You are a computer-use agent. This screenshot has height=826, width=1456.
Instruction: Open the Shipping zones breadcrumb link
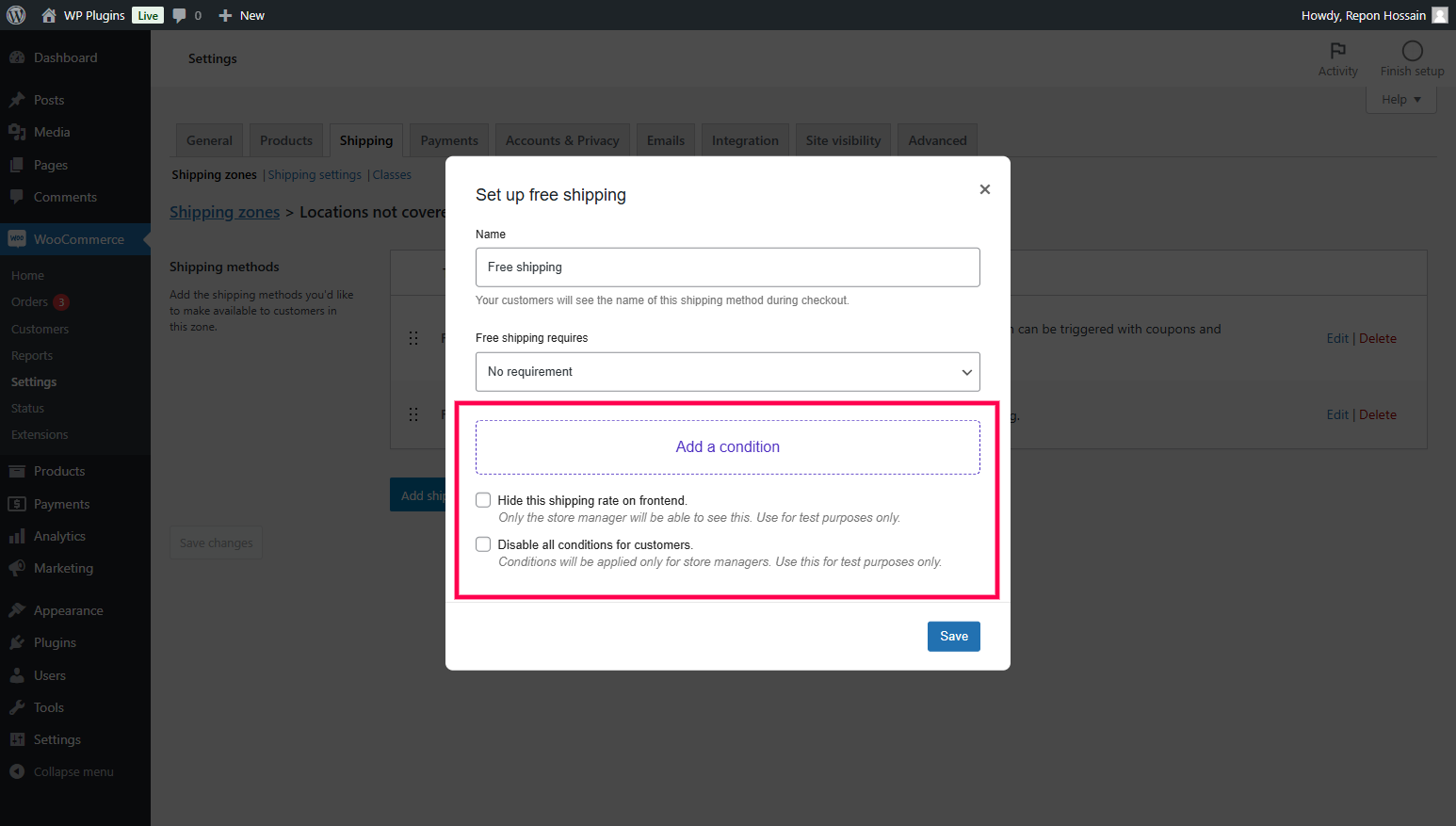224,212
